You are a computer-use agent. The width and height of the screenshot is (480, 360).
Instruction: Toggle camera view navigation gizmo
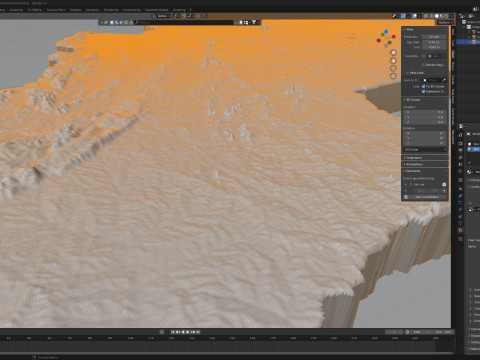click(x=393, y=68)
